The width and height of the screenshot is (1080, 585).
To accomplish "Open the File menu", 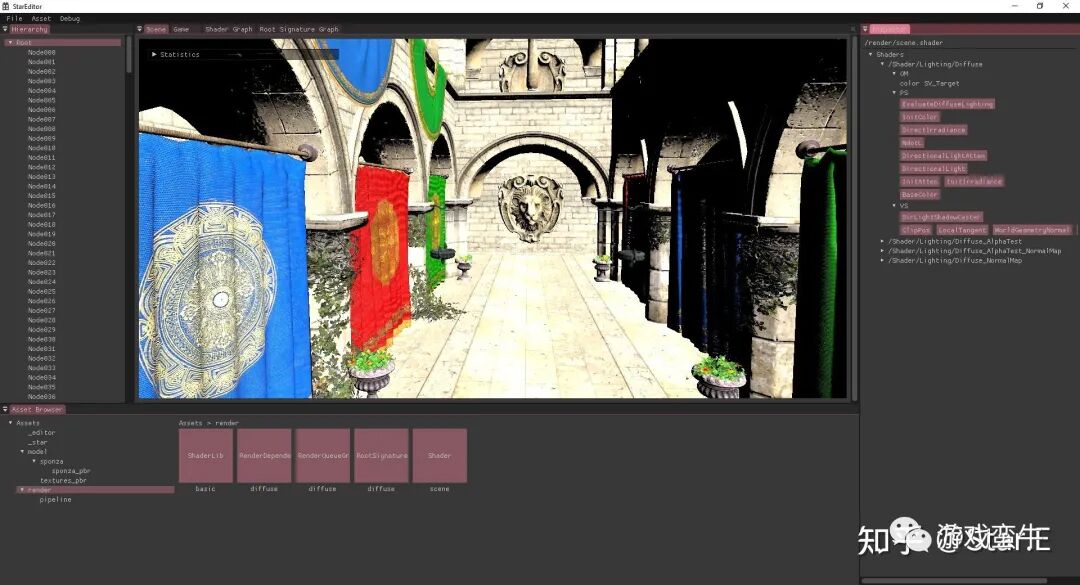I will pos(14,19).
